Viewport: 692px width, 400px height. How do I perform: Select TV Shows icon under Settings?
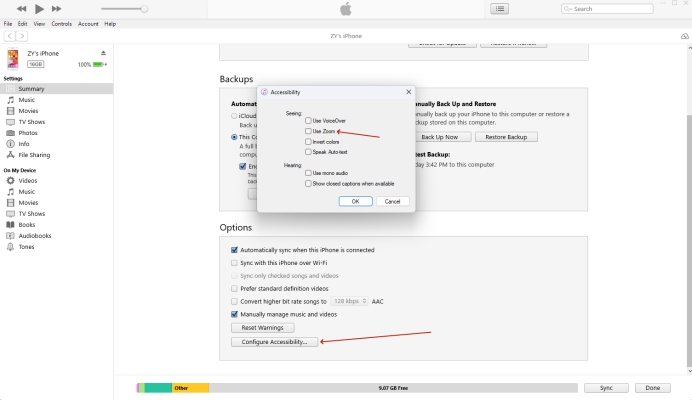pos(11,122)
